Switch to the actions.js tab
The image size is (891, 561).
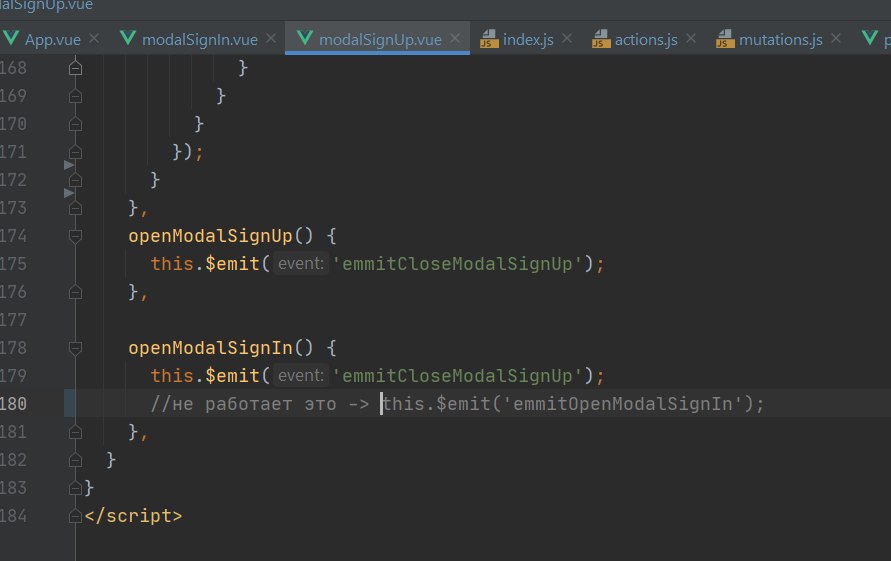pos(646,40)
